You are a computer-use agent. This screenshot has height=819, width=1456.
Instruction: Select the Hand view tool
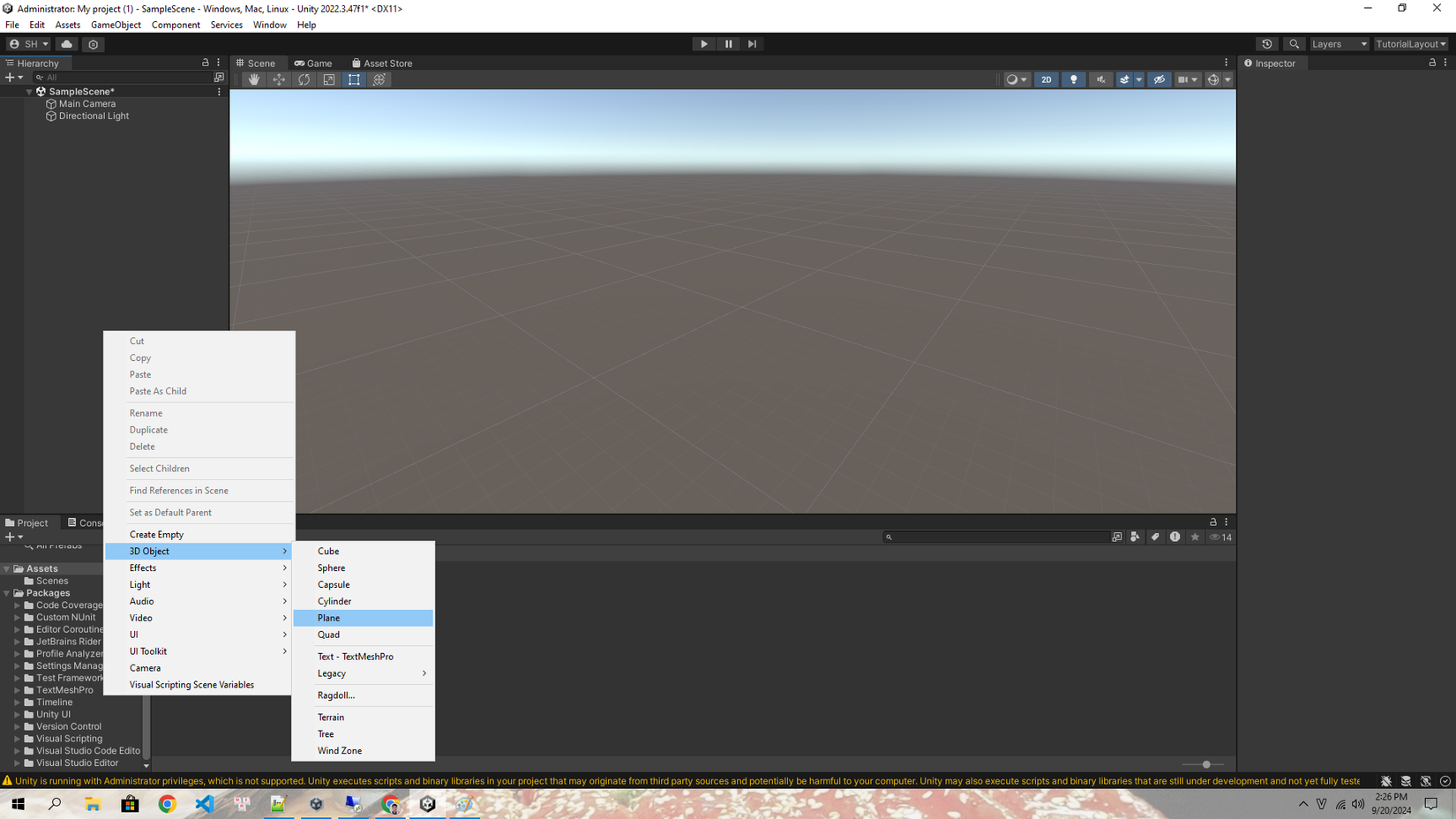click(254, 79)
